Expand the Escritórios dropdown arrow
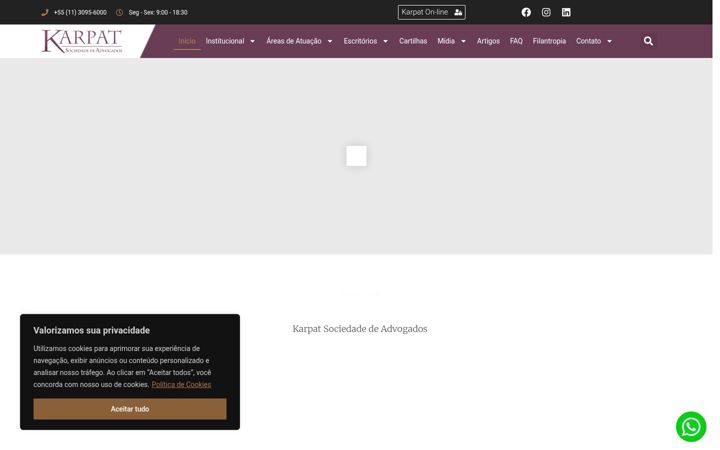 385,41
